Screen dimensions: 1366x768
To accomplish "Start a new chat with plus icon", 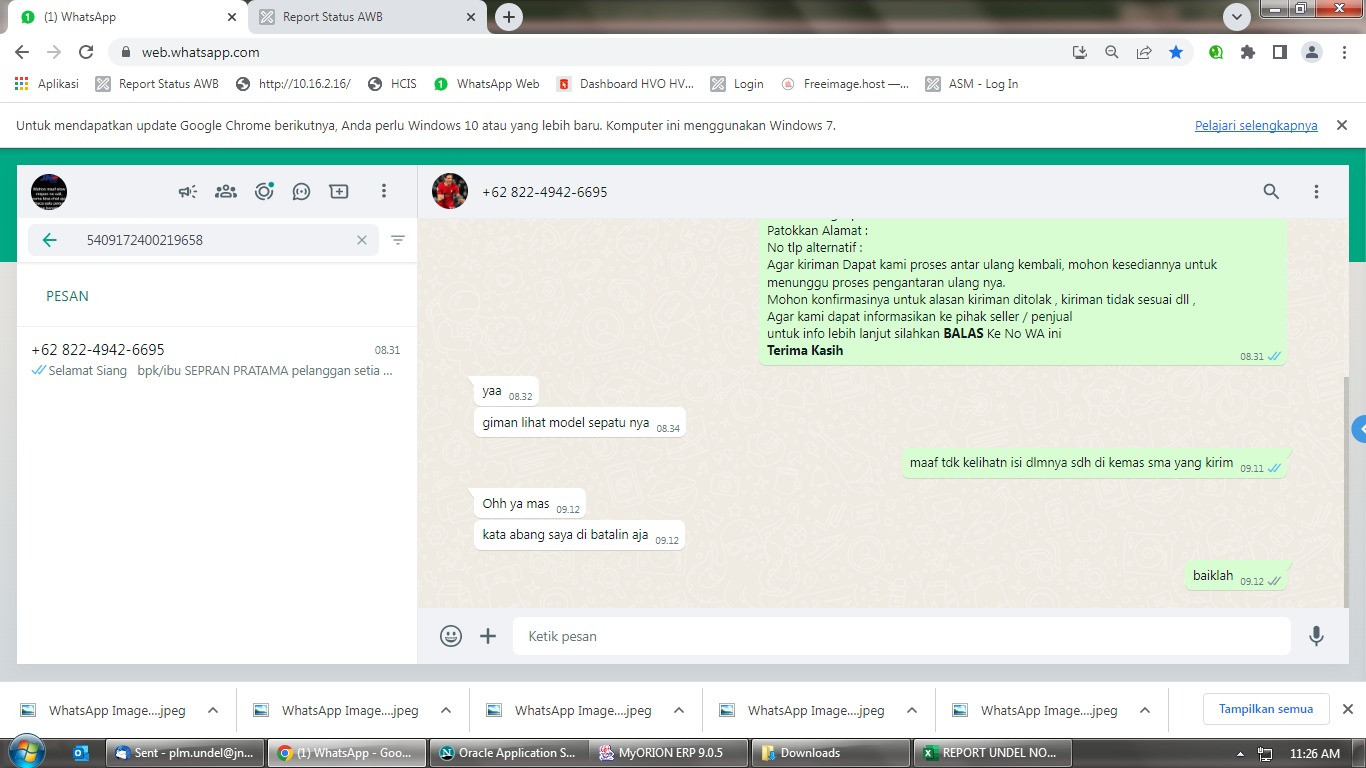I will pyautogui.click(x=339, y=191).
